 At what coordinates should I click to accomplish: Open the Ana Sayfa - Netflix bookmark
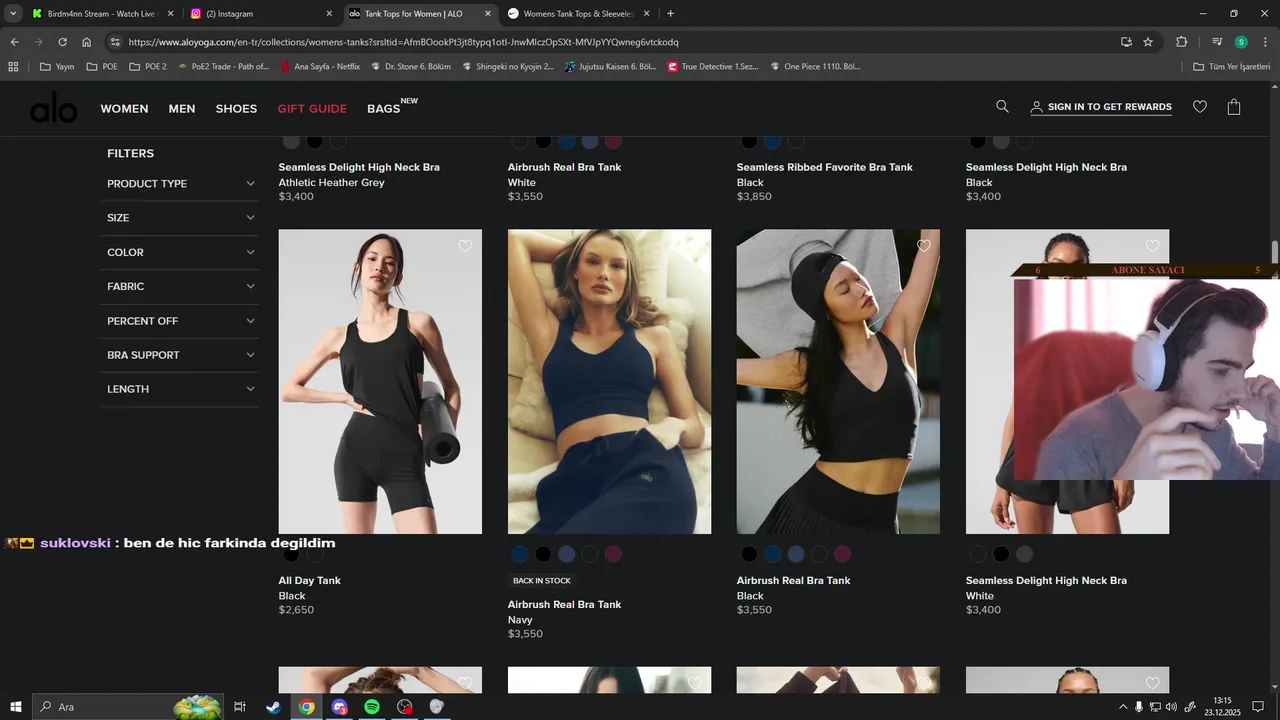tap(320, 67)
